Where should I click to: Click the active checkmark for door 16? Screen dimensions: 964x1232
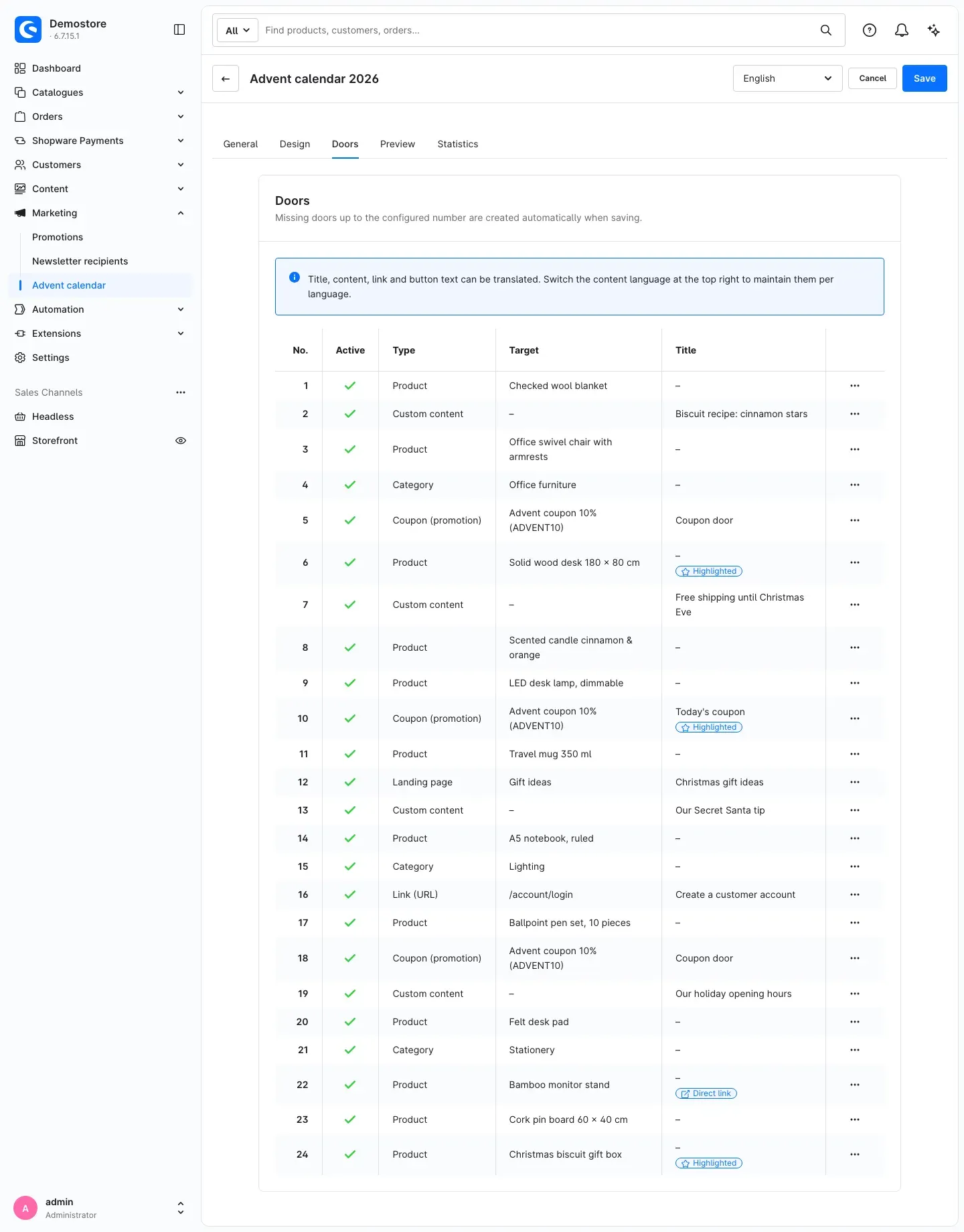350,895
